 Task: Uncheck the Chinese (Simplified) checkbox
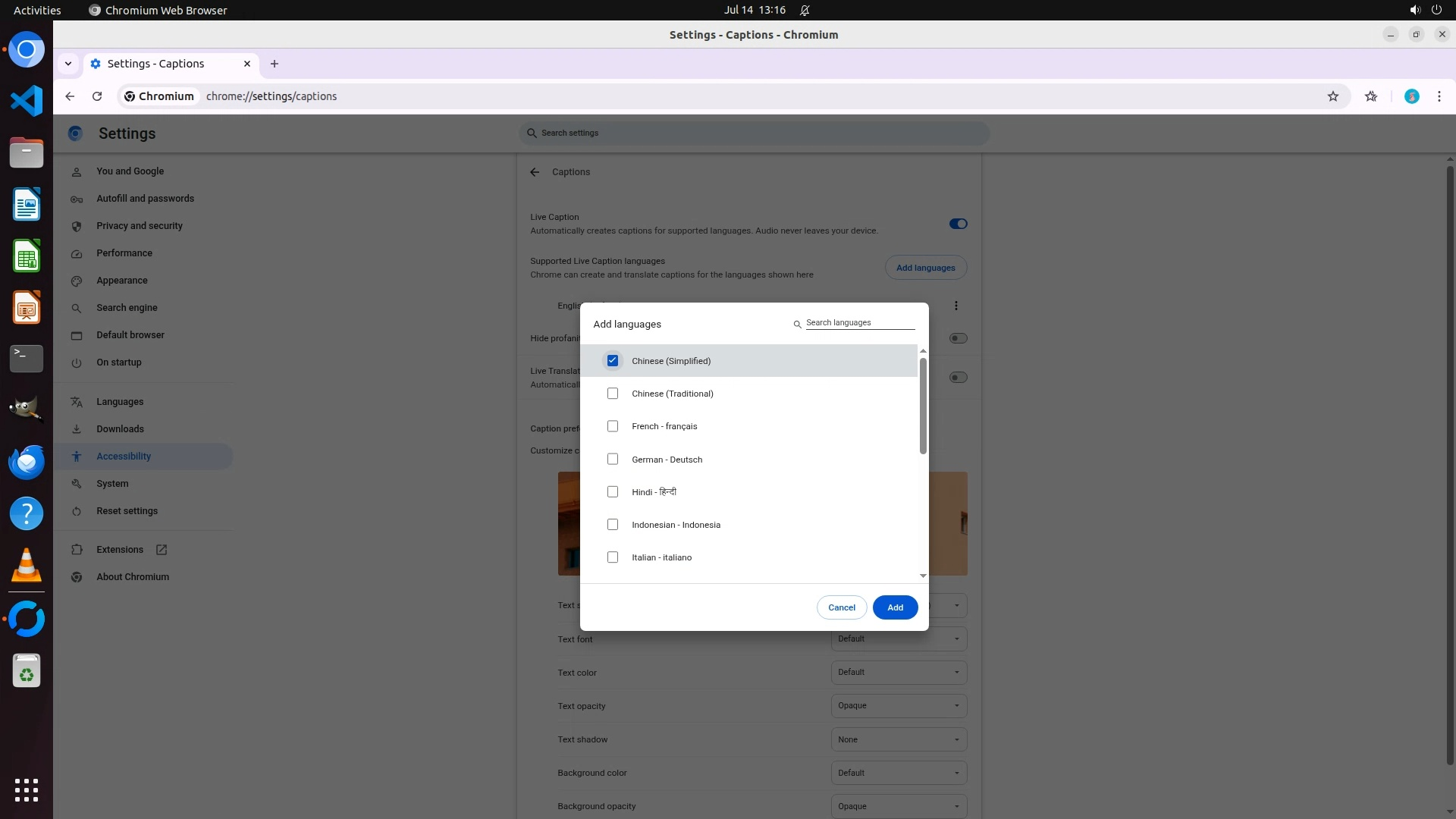point(613,361)
